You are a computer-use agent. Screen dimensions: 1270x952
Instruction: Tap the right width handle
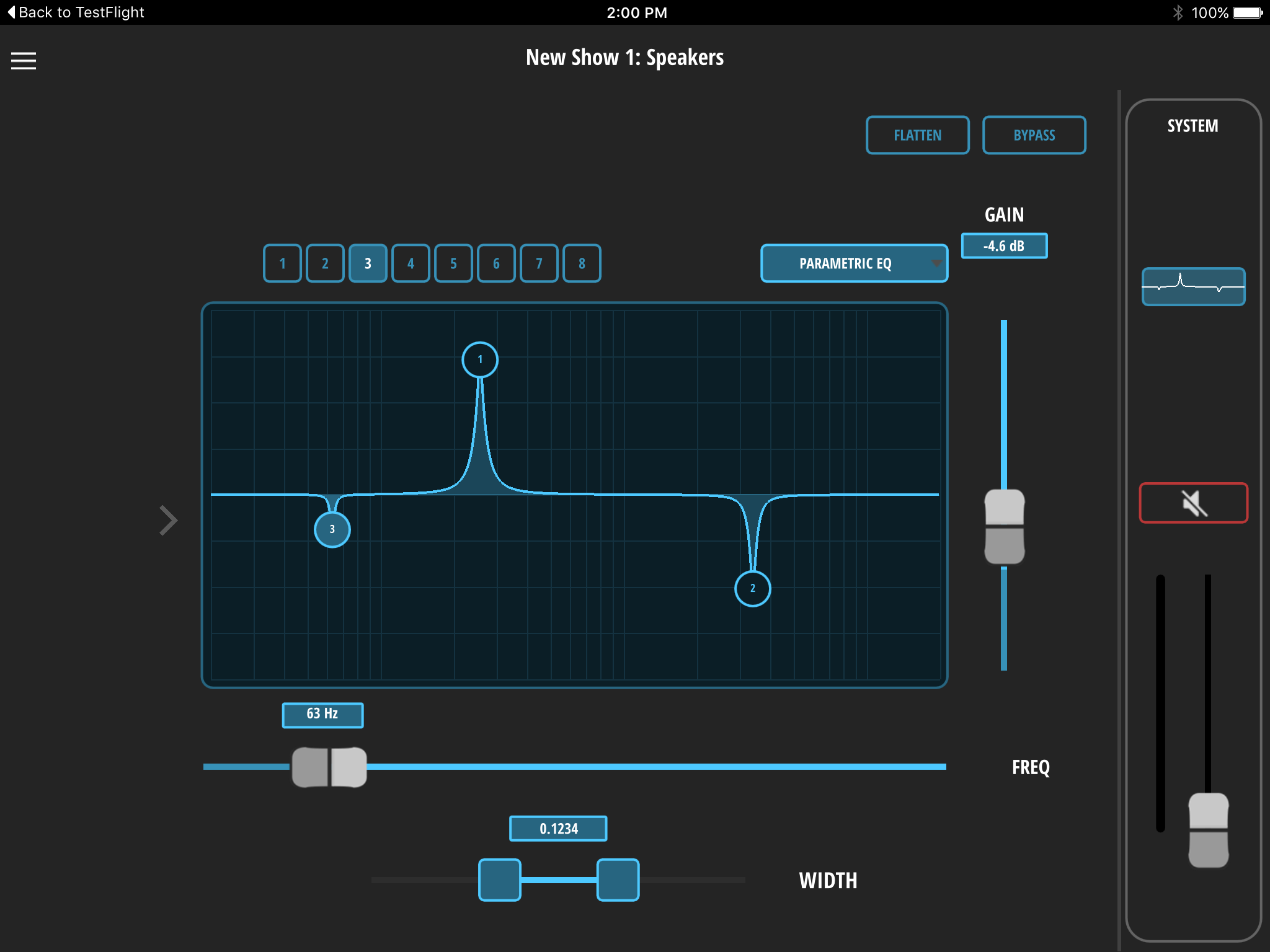pyautogui.click(x=618, y=879)
